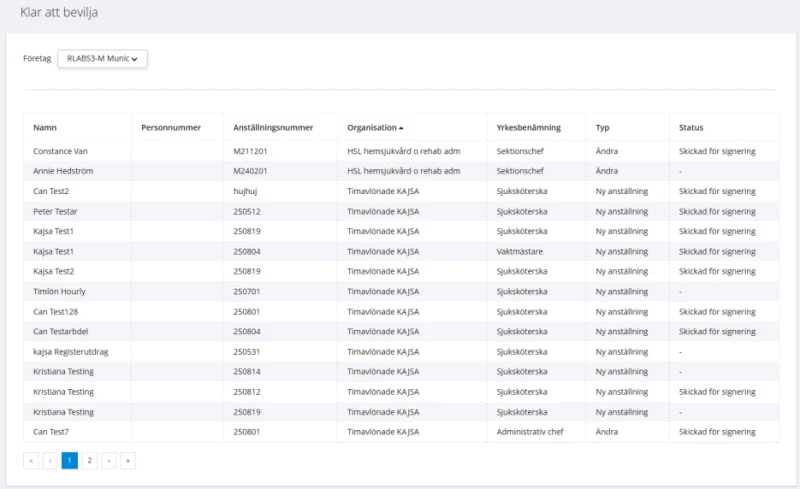The width and height of the screenshot is (800, 489).
Task: Select page 2 in pagination
Action: click(x=89, y=460)
